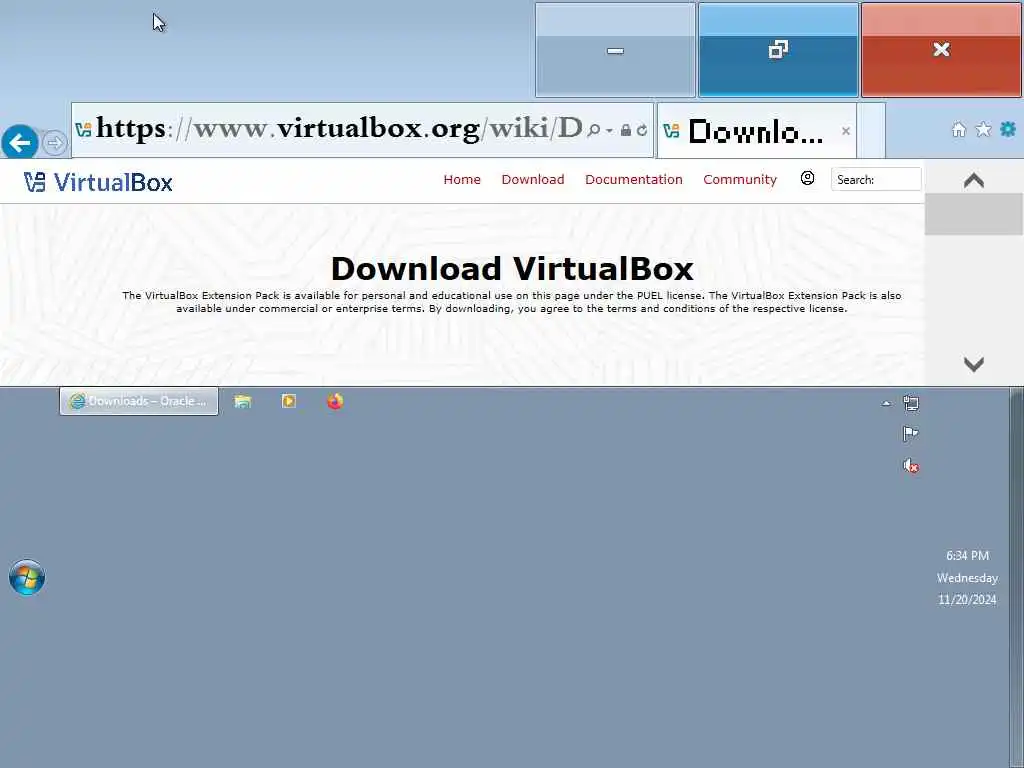Screen dimensions: 1024x768
Task: Show hidden tray icons arrow
Action: (x=886, y=404)
